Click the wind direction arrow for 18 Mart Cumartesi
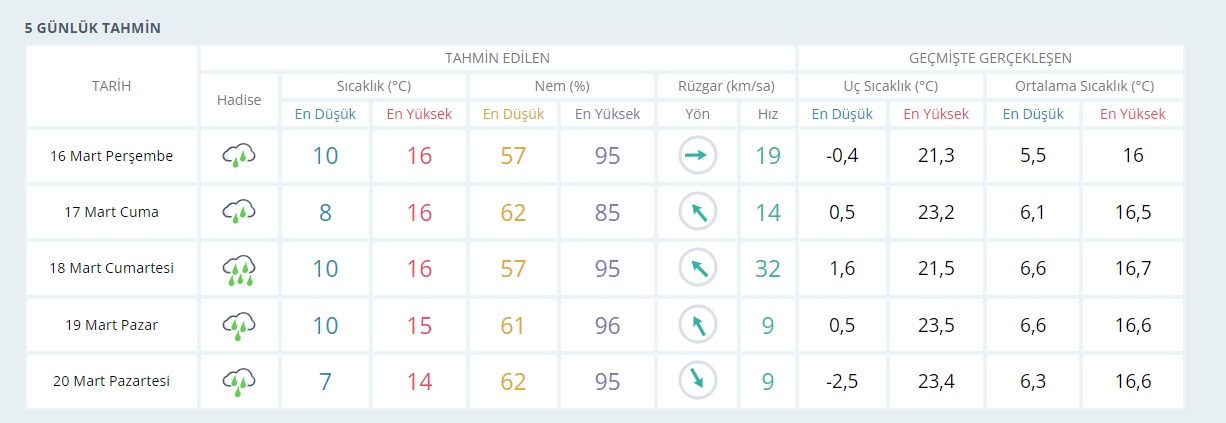 pyautogui.click(x=697, y=268)
